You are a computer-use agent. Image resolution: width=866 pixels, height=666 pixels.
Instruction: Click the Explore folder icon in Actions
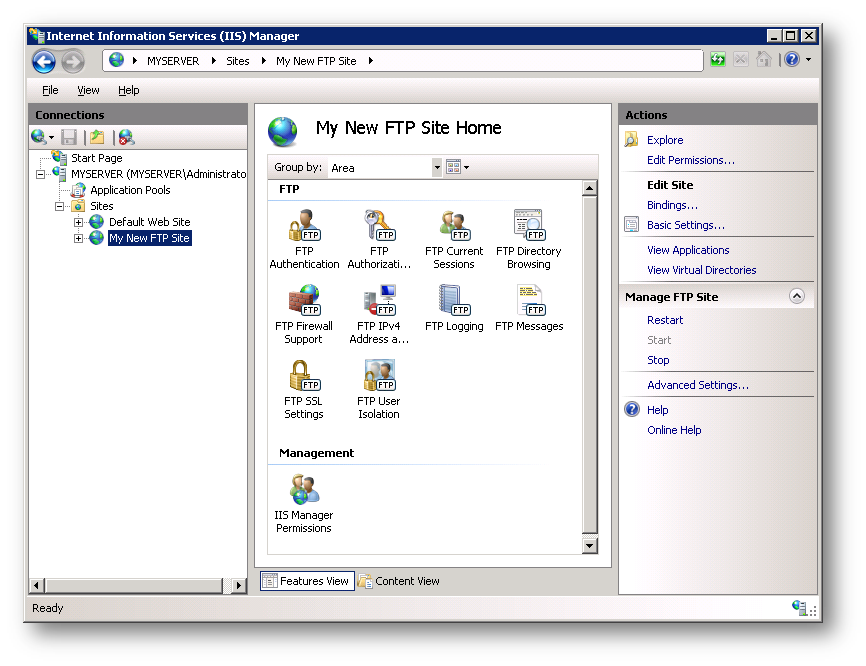click(631, 140)
